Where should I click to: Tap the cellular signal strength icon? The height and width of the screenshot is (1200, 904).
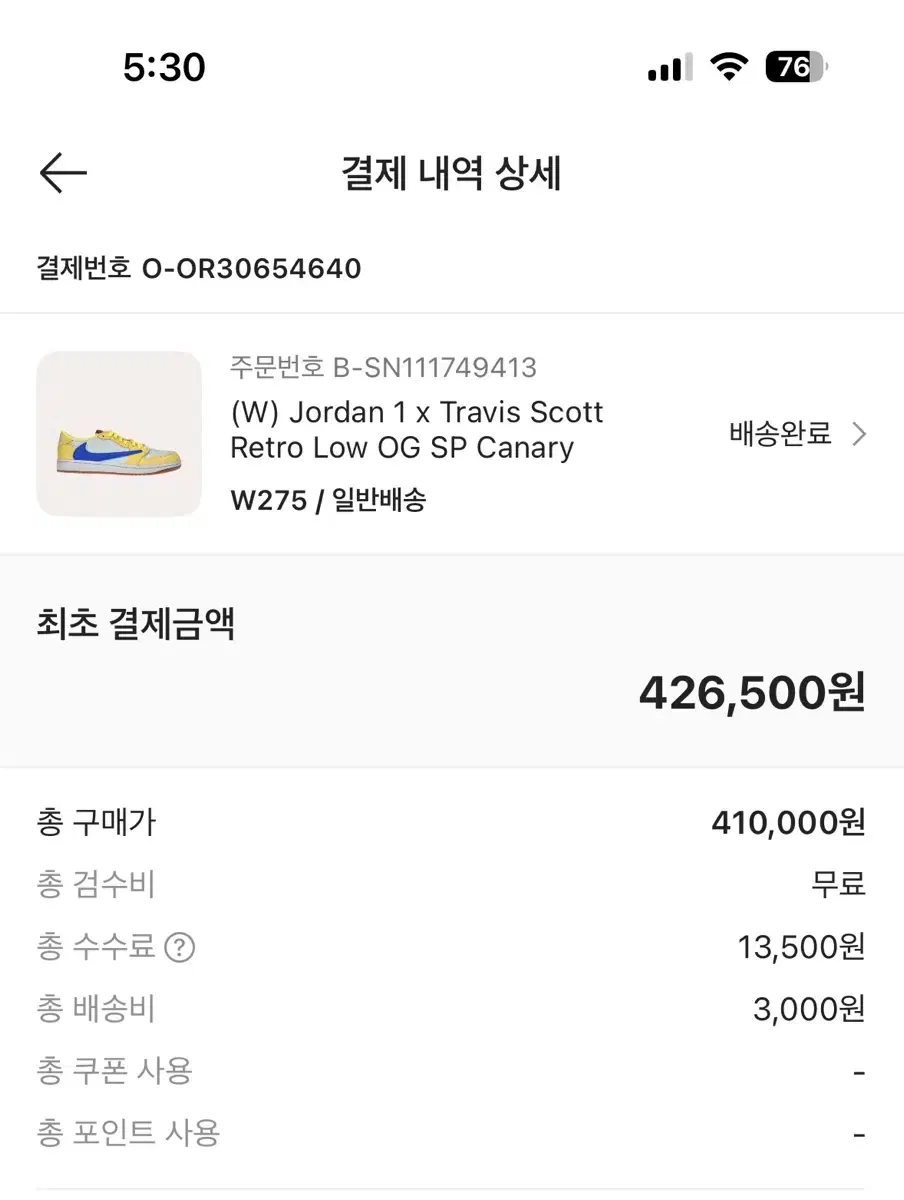(x=669, y=68)
